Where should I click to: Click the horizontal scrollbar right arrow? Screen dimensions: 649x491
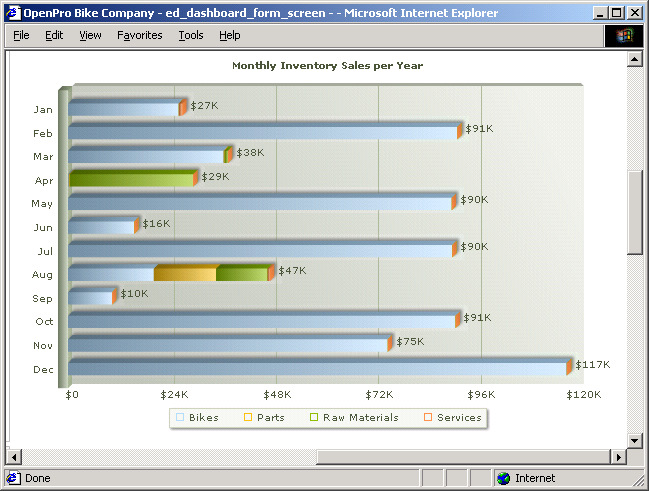(618, 457)
